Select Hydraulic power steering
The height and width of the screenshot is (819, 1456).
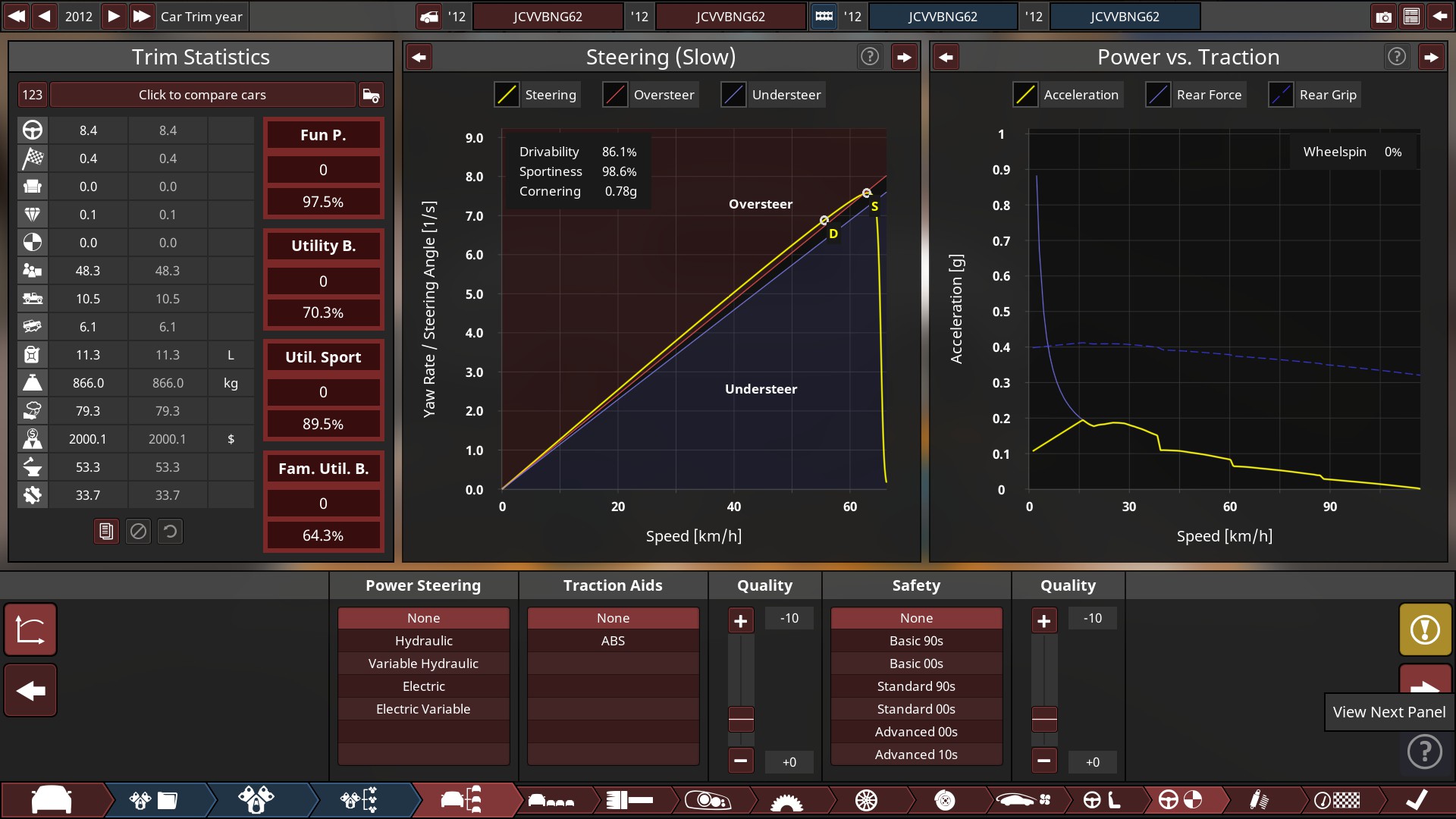coord(423,641)
